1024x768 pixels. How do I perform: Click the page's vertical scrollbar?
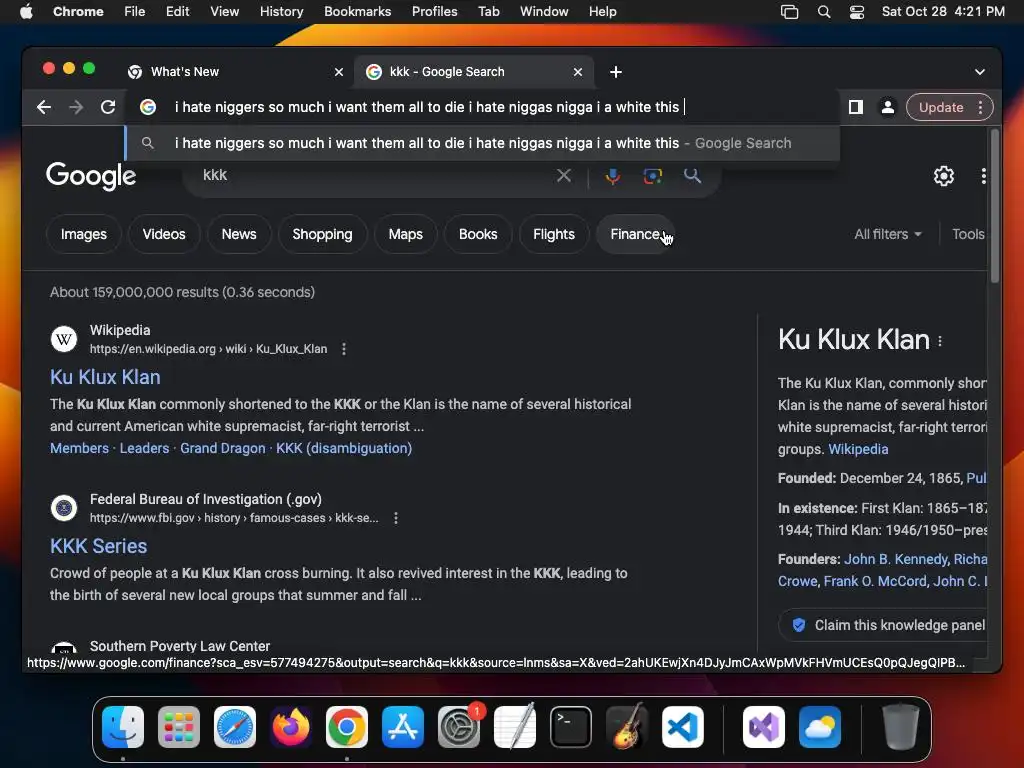[x=995, y=206]
